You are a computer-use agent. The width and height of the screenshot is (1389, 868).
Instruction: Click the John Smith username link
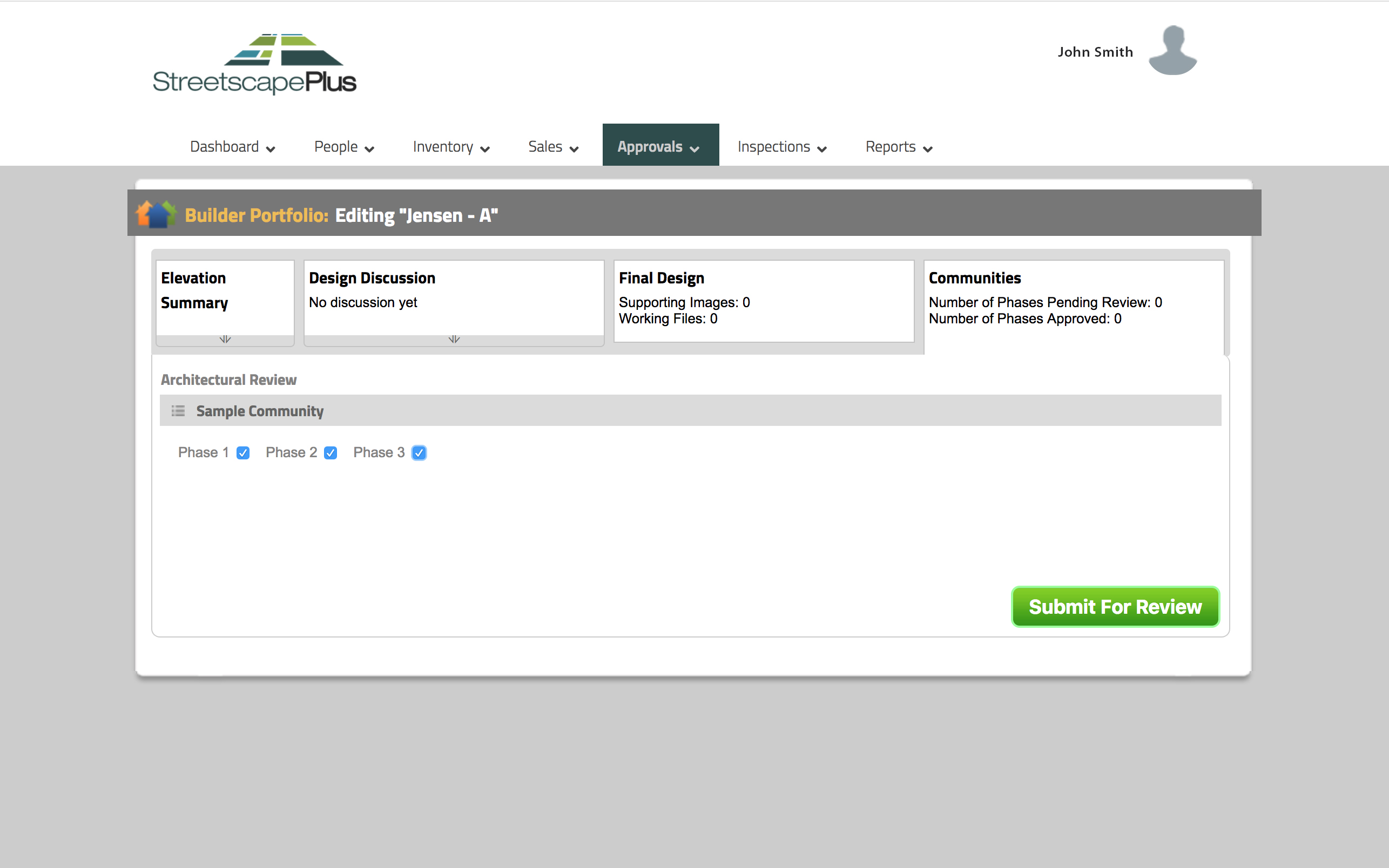coord(1095,52)
